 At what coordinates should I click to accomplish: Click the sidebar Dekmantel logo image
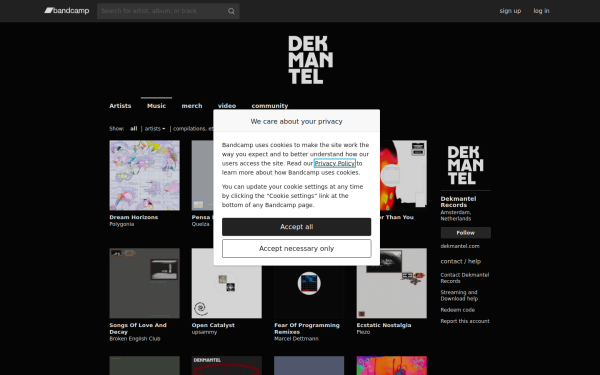pyautogui.click(x=465, y=165)
